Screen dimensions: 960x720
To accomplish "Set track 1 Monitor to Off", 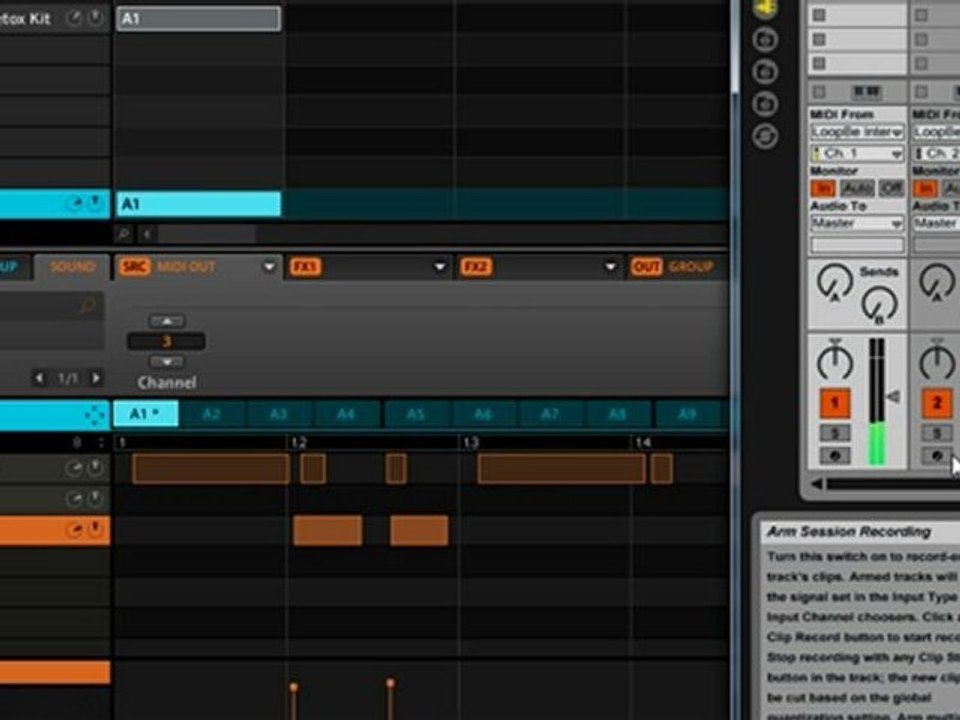I will (891, 188).
